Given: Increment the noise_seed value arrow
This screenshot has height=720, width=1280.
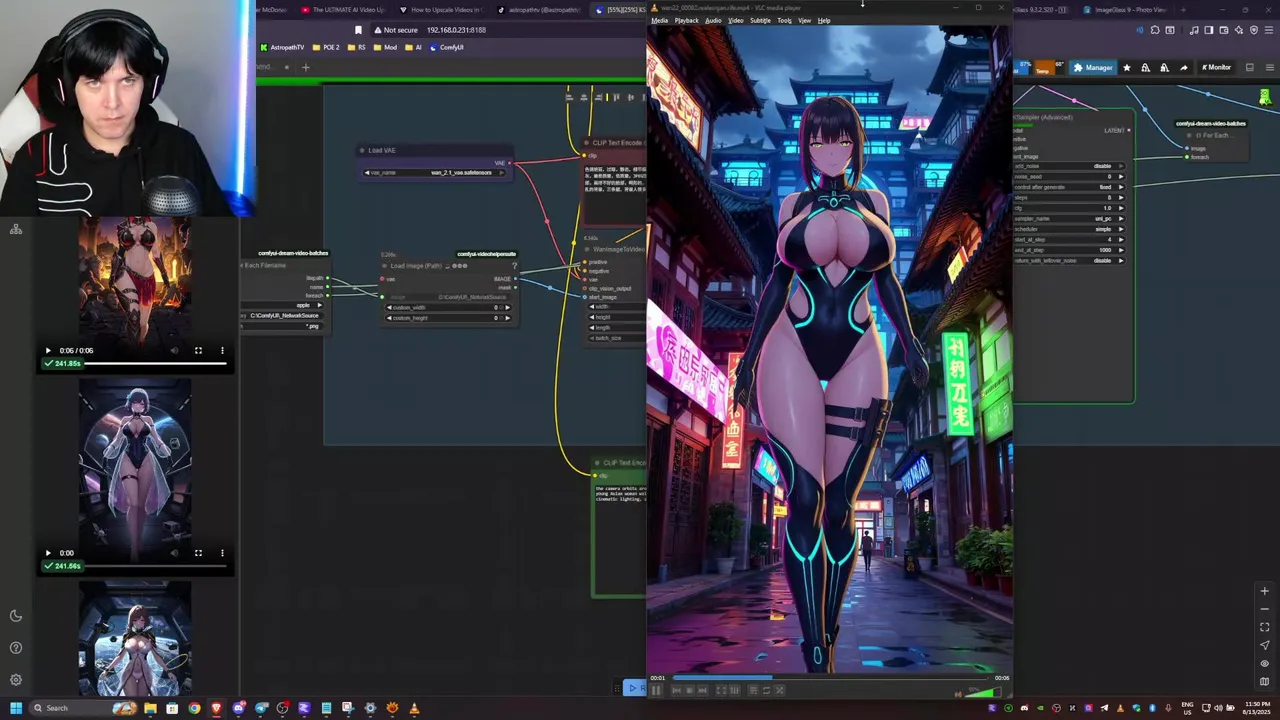Looking at the screenshot, I should coord(1121,176).
